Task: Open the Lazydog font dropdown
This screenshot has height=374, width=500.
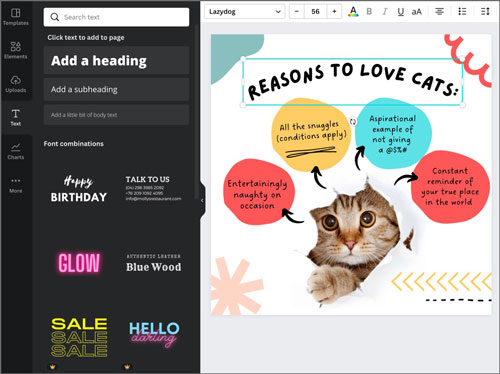Action: point(245,12)
